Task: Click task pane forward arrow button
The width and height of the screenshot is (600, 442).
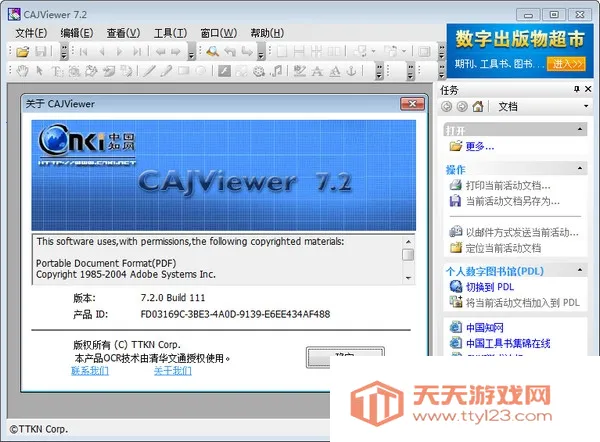Action: click(x=462, y=106)
